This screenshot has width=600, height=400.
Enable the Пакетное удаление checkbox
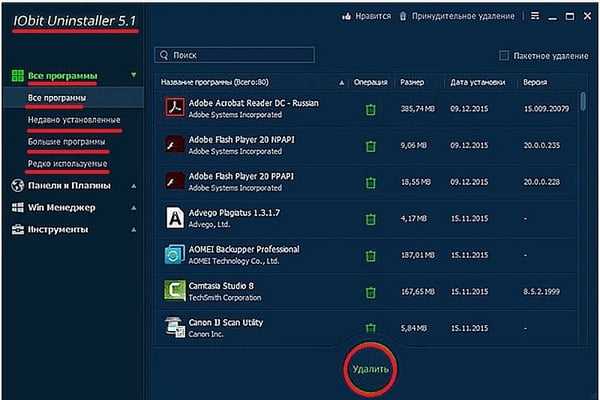pos(504,56)
